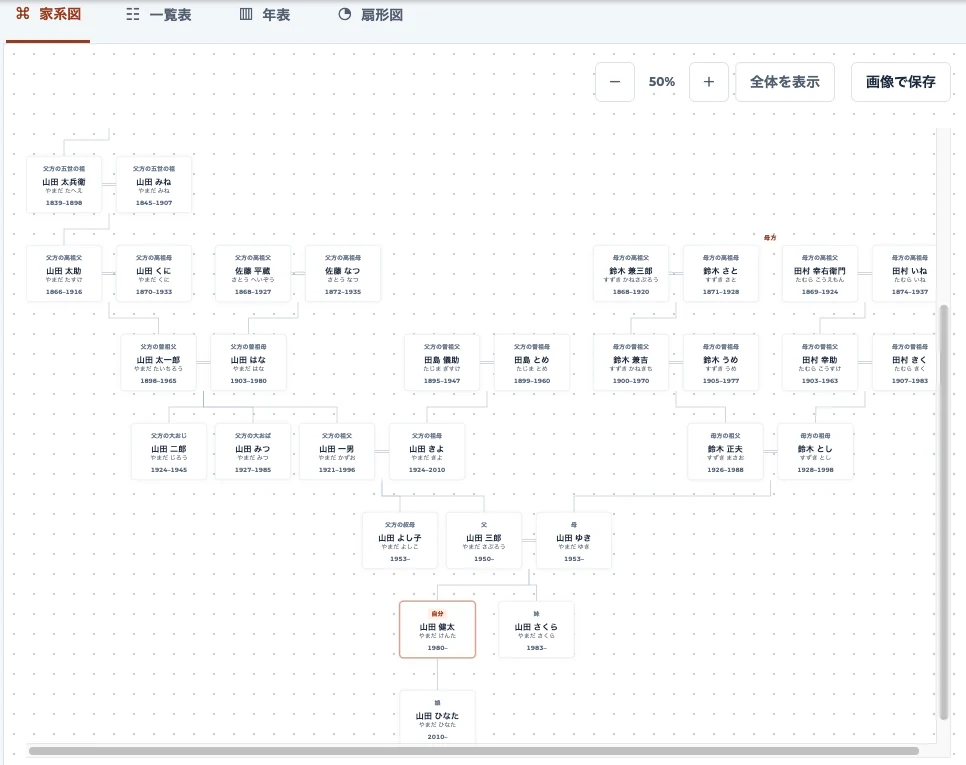Select the 山田 二郎 card
Screen dimensions: 966x765
pos(169,451)
